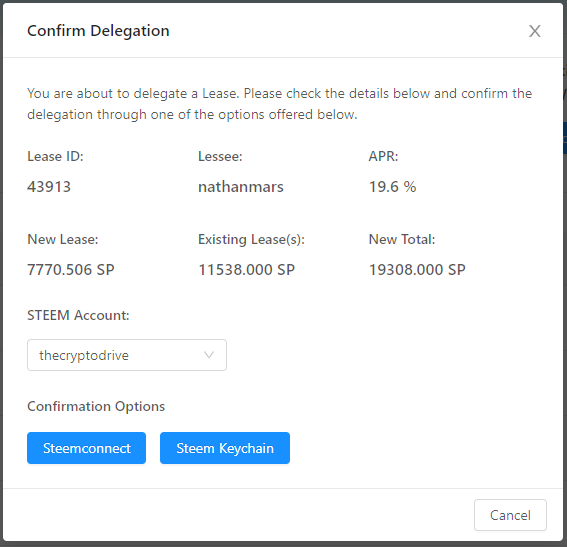Click the Existing Lease(s) amount 11538.000 SP
The image size is (567, 547).
pyautogui.click(x=247, y=270)
